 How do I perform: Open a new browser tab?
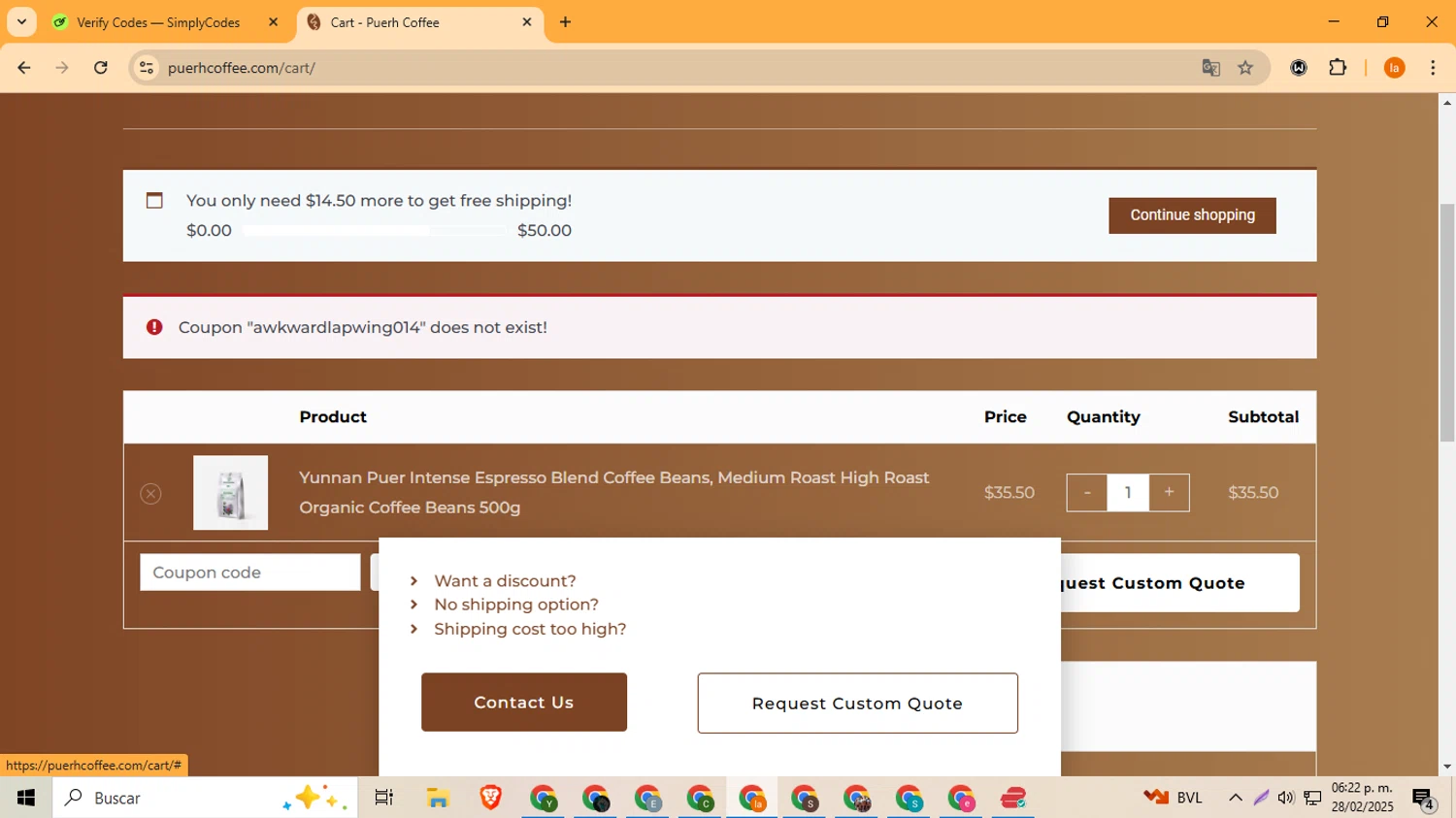point(565,22)
